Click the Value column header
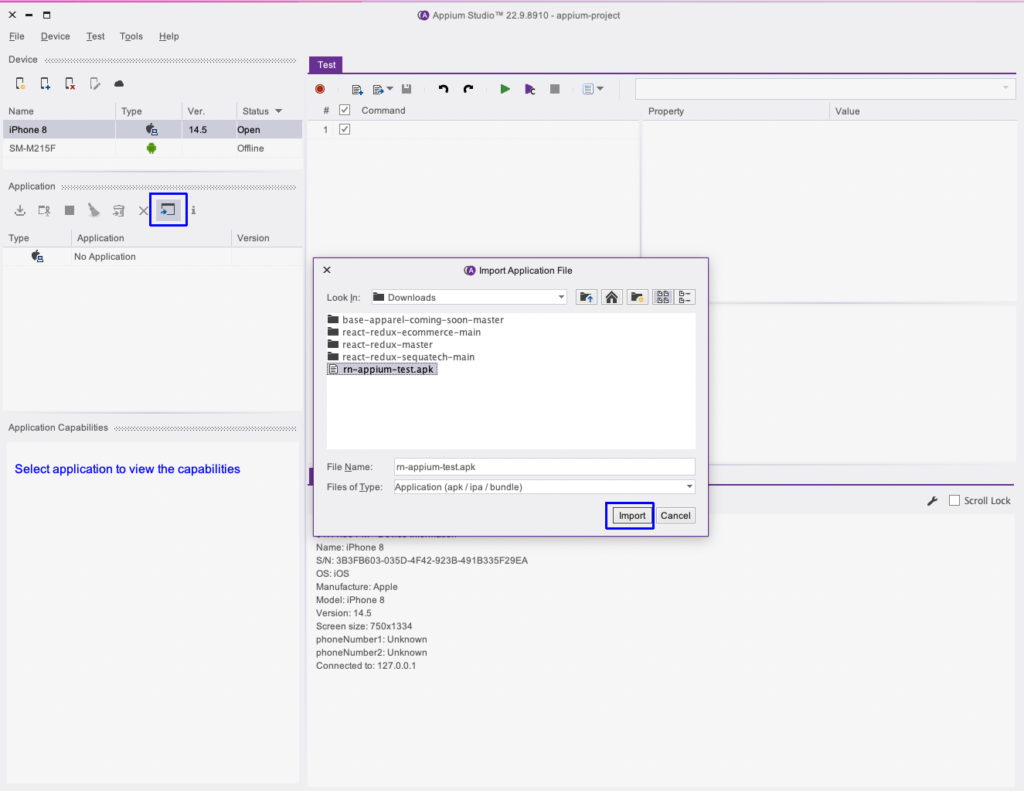 click(x=923, y=111)
